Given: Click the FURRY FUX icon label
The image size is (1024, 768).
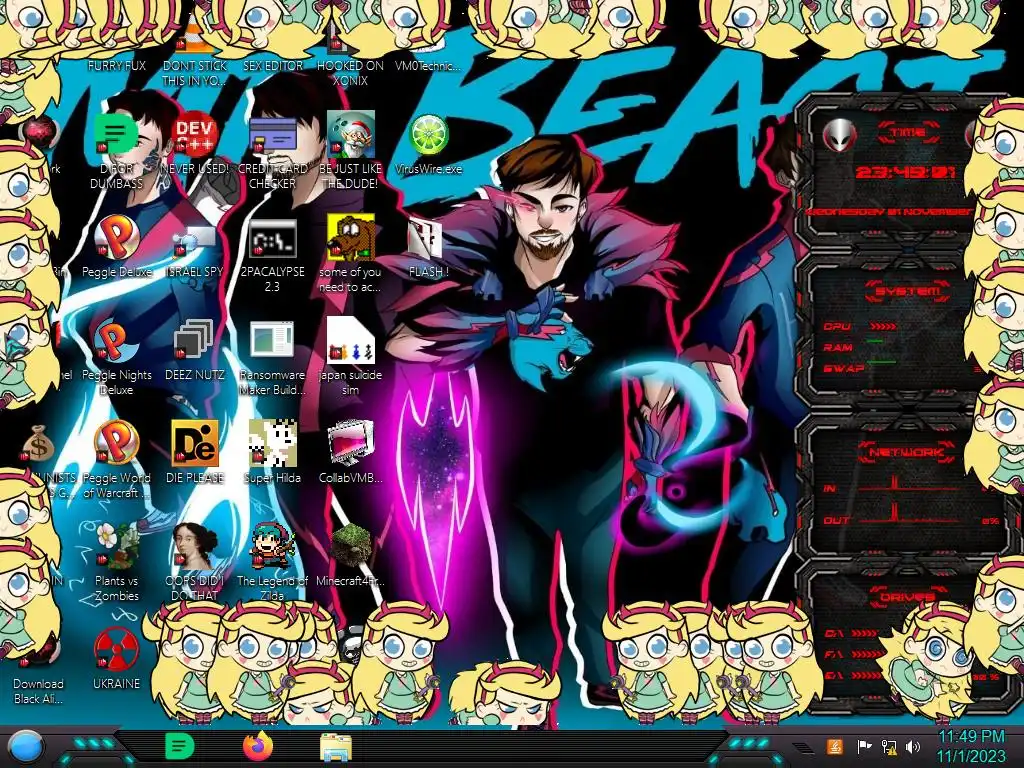Looking at the screenshot, I should click(116, 65).
